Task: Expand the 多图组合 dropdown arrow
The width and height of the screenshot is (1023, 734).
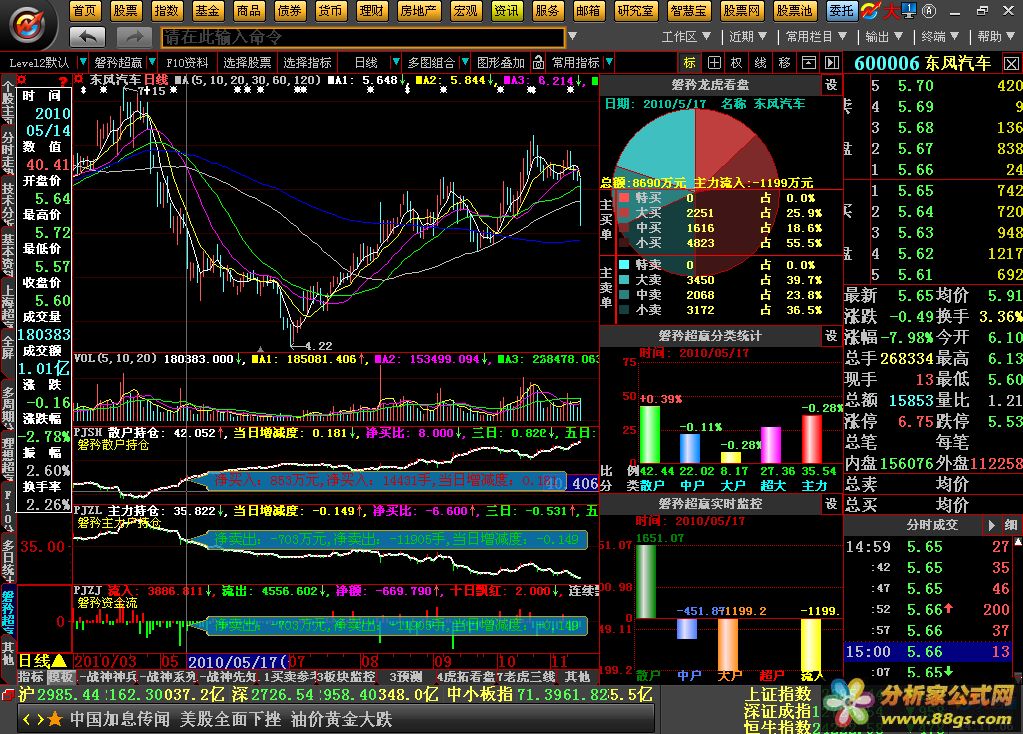Action: coord(465,63)
